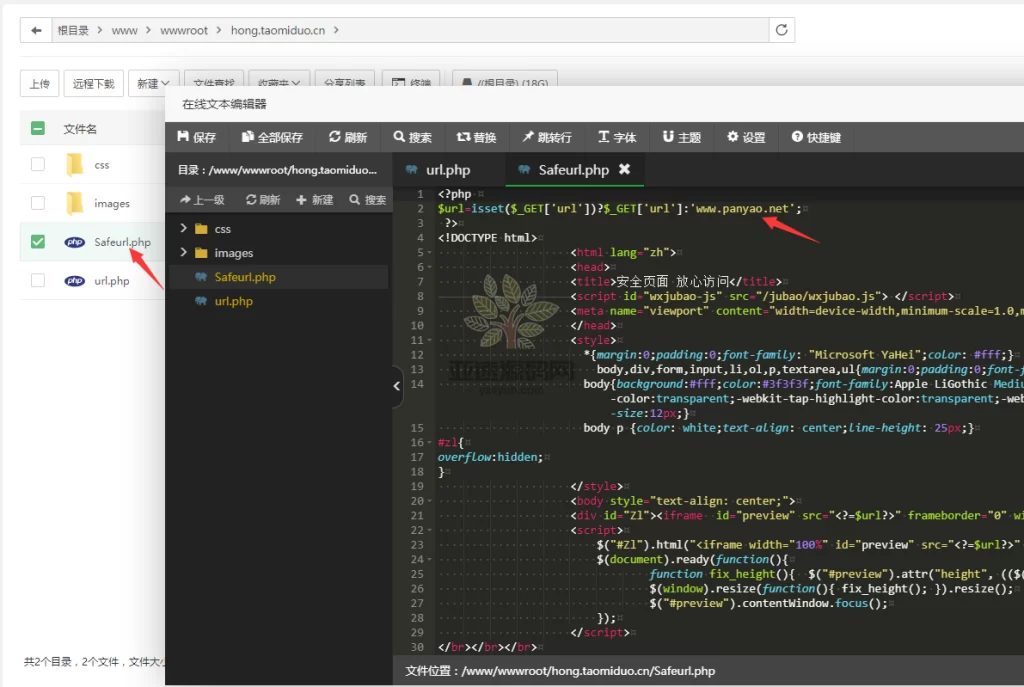Close the Safeurl.php tab
This screenshot has width=1024, height=687.
tap(625, 169)
